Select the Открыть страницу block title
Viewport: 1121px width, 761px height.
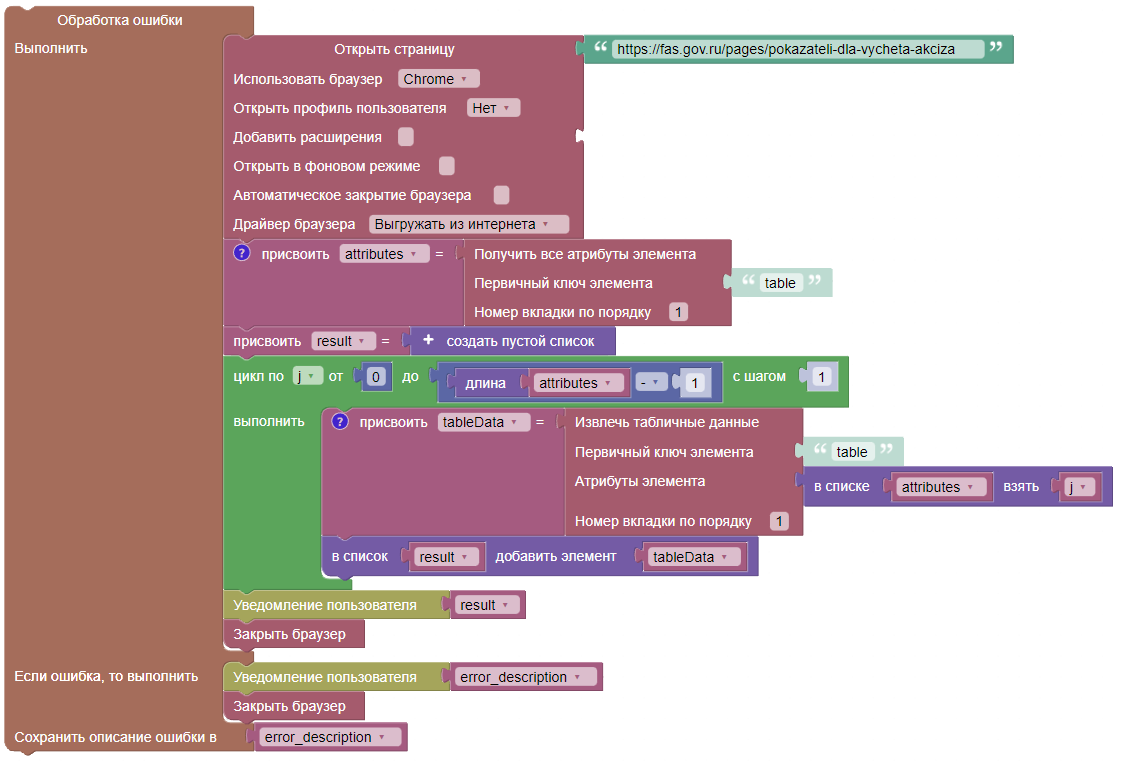click(394, 49)
